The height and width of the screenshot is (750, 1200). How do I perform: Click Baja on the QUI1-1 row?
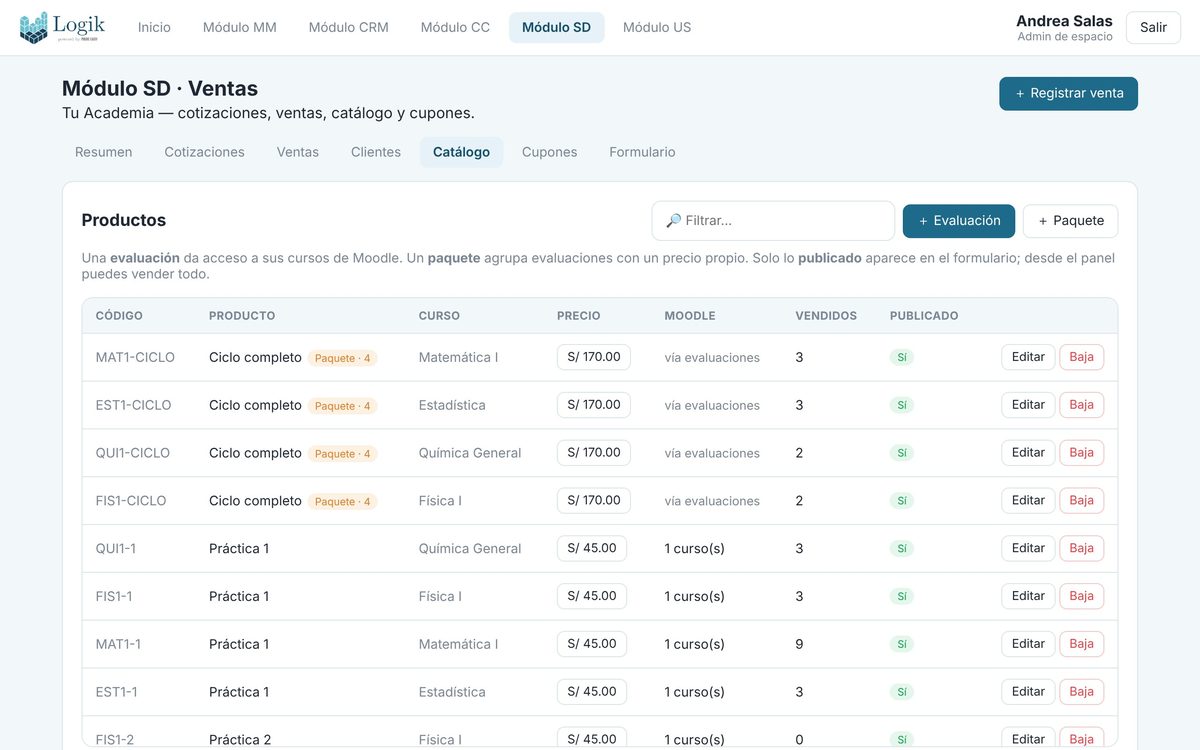coord(1081,548)
